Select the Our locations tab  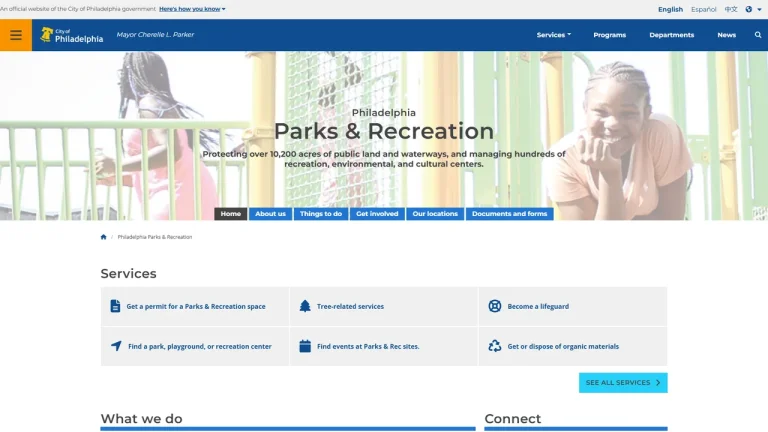click(435, 214)
